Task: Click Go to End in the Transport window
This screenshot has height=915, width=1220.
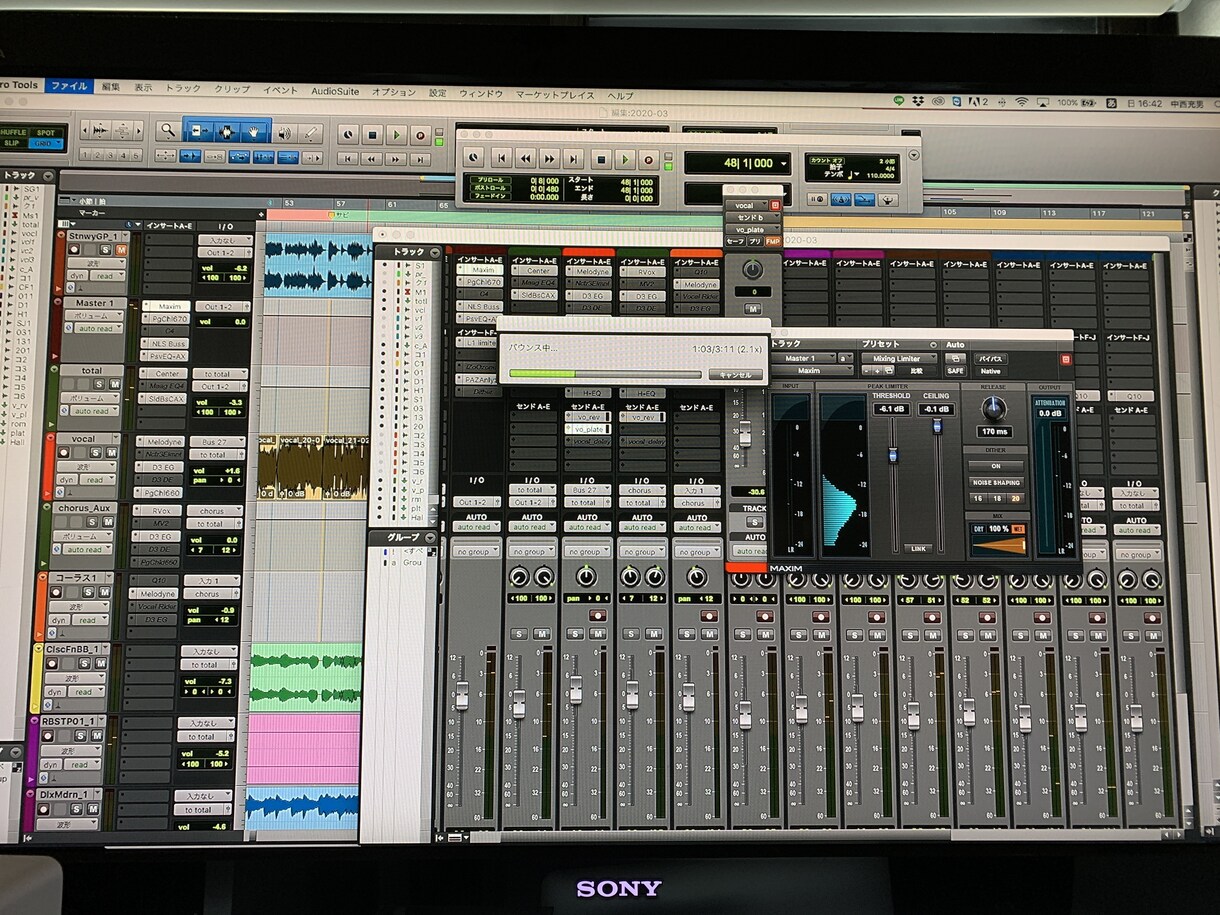Action: click(573, 158)
